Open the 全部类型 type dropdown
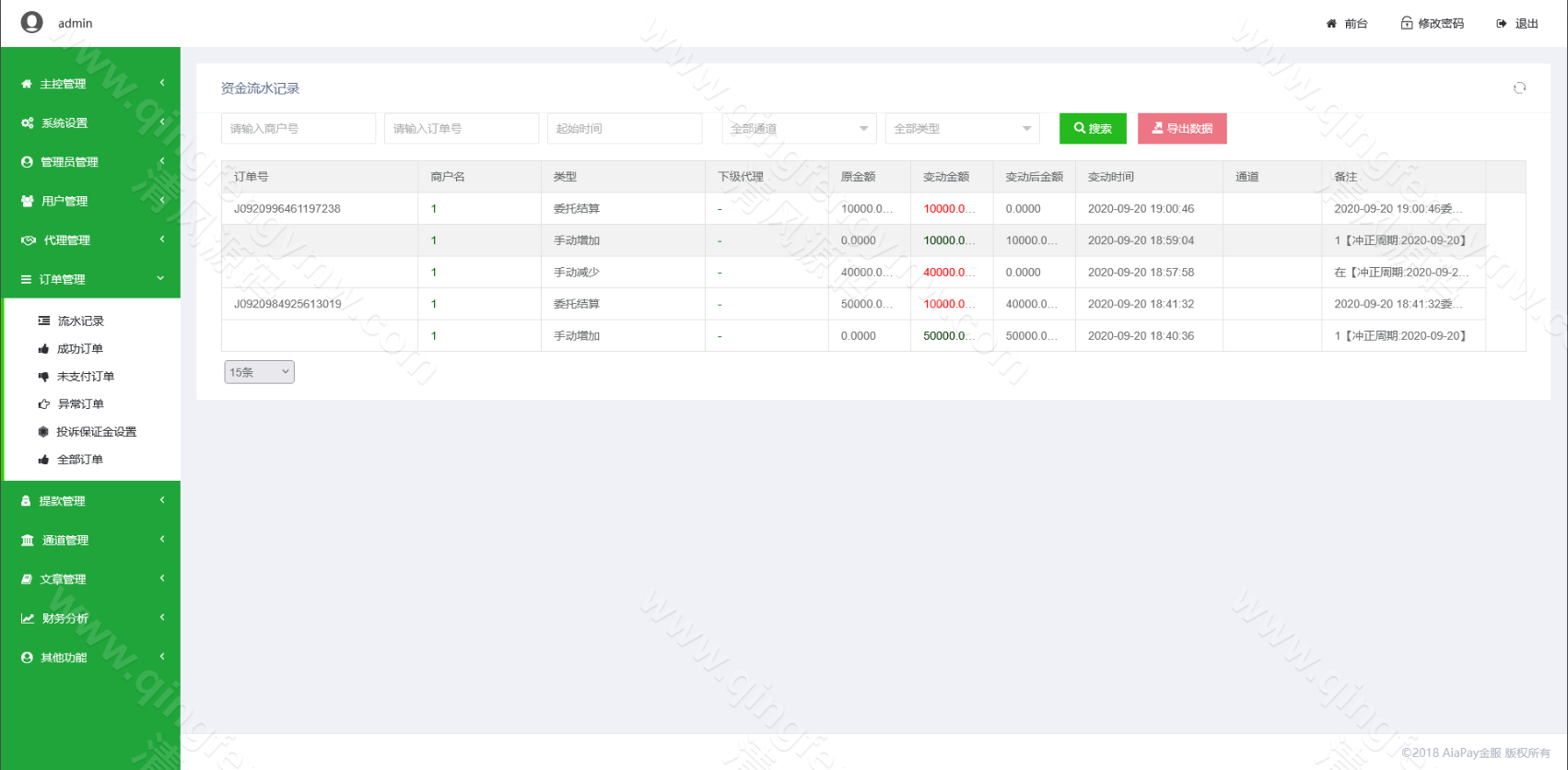 [x=962, y=129]
